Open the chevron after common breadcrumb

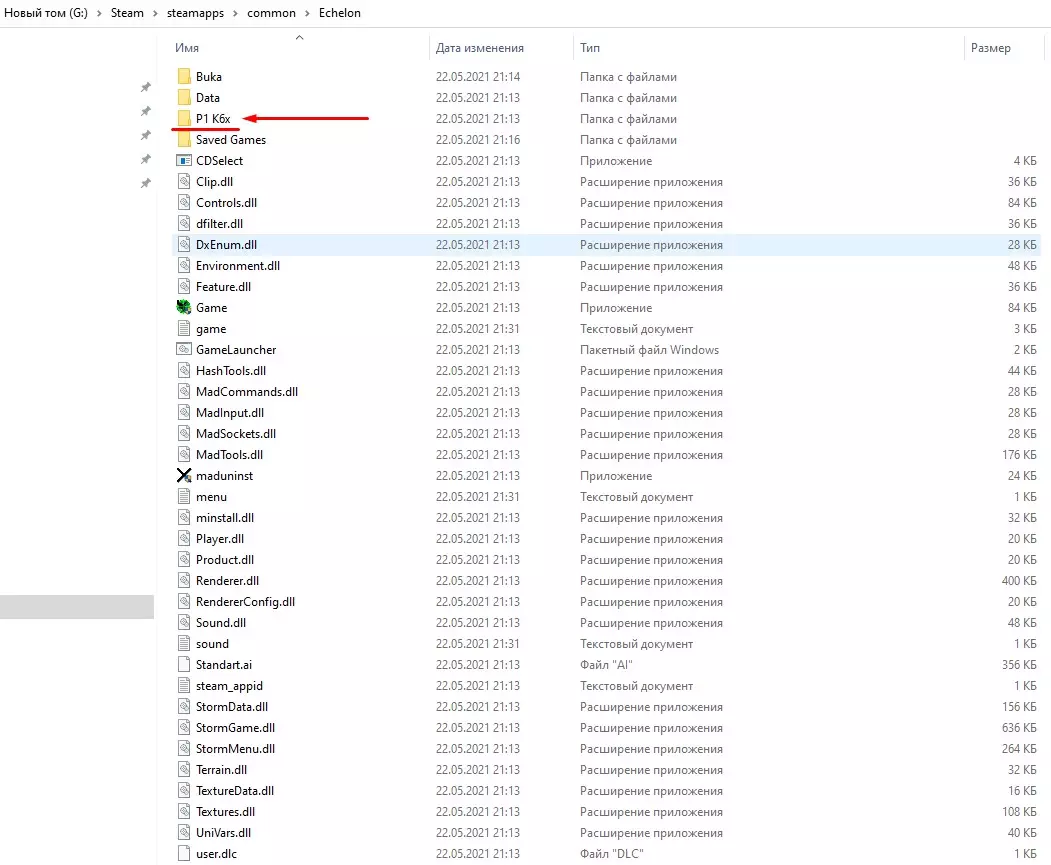click(x=307, y=13)
